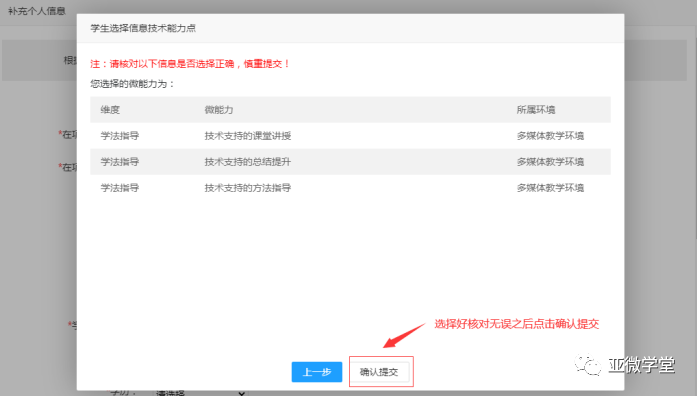Click the 确认提交 button

pos(379,372)
